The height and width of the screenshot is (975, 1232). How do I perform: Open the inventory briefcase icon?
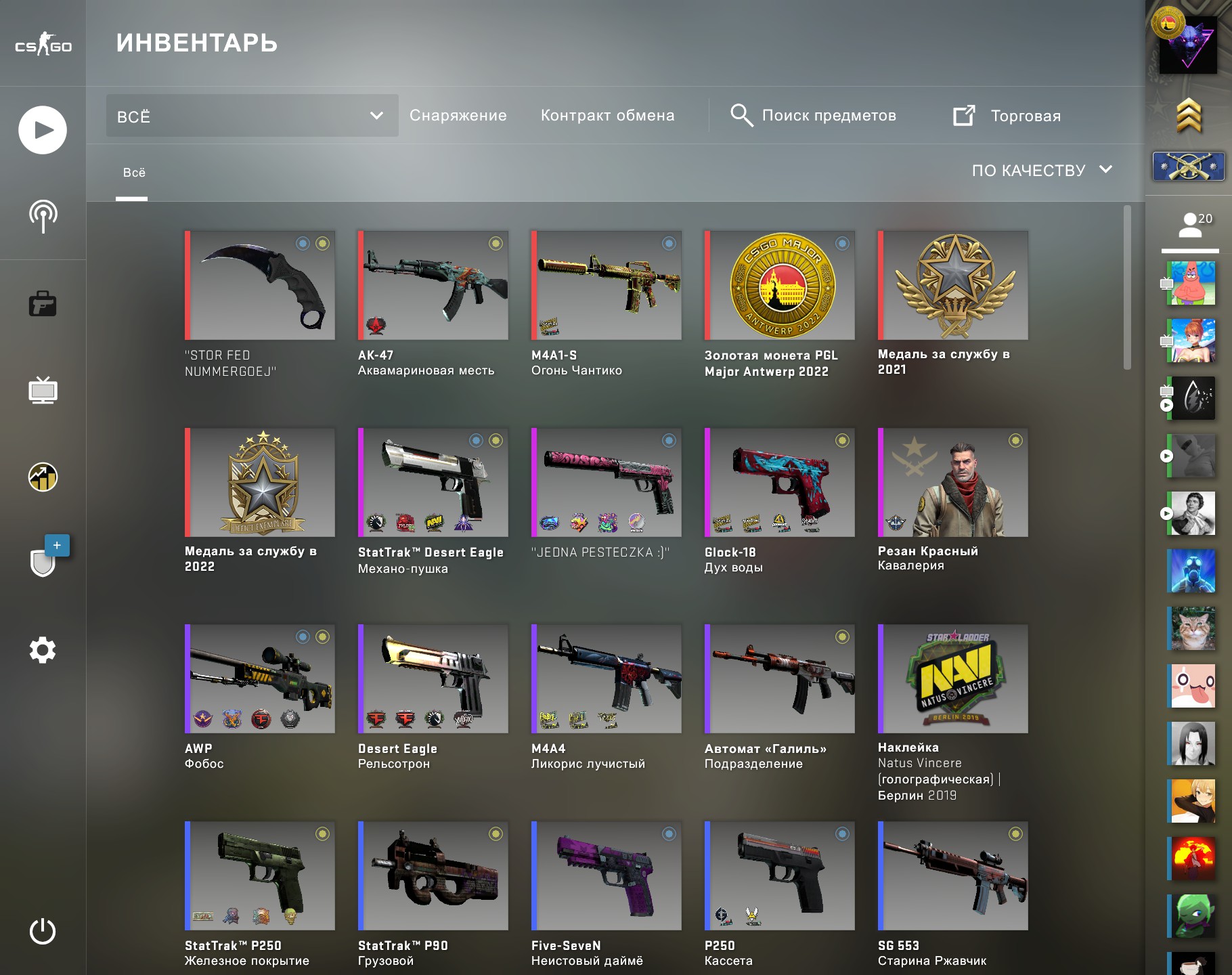point(43,303)
